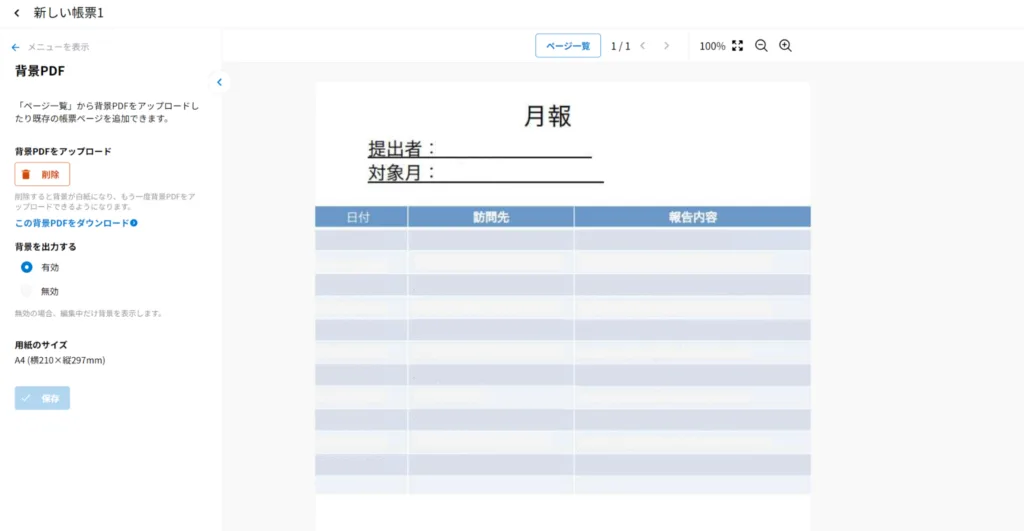This screenshot has width=1024, height=531.
Task: Click the 用紙のサイズ label
Action: pyautogui.click(x=41, y=344)
